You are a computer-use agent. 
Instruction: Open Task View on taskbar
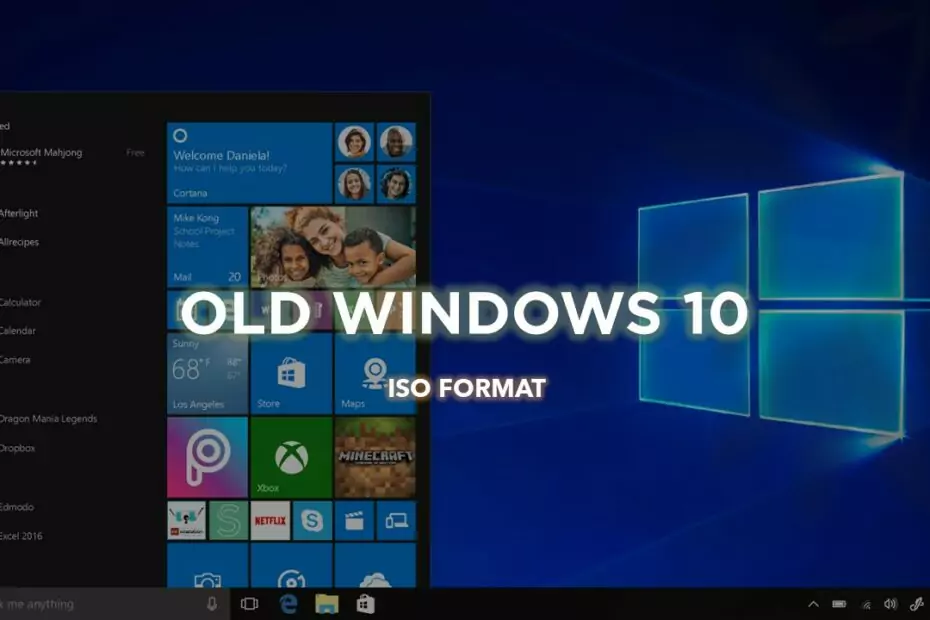(250, 604)
